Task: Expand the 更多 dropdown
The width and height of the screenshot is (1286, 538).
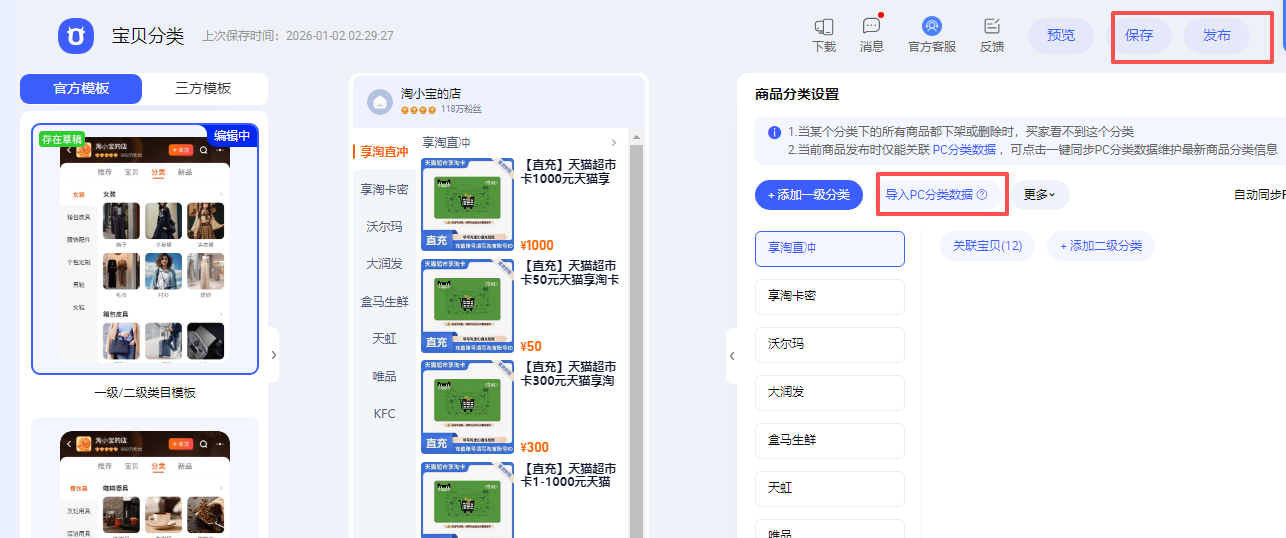Action: pos(1040,195)
